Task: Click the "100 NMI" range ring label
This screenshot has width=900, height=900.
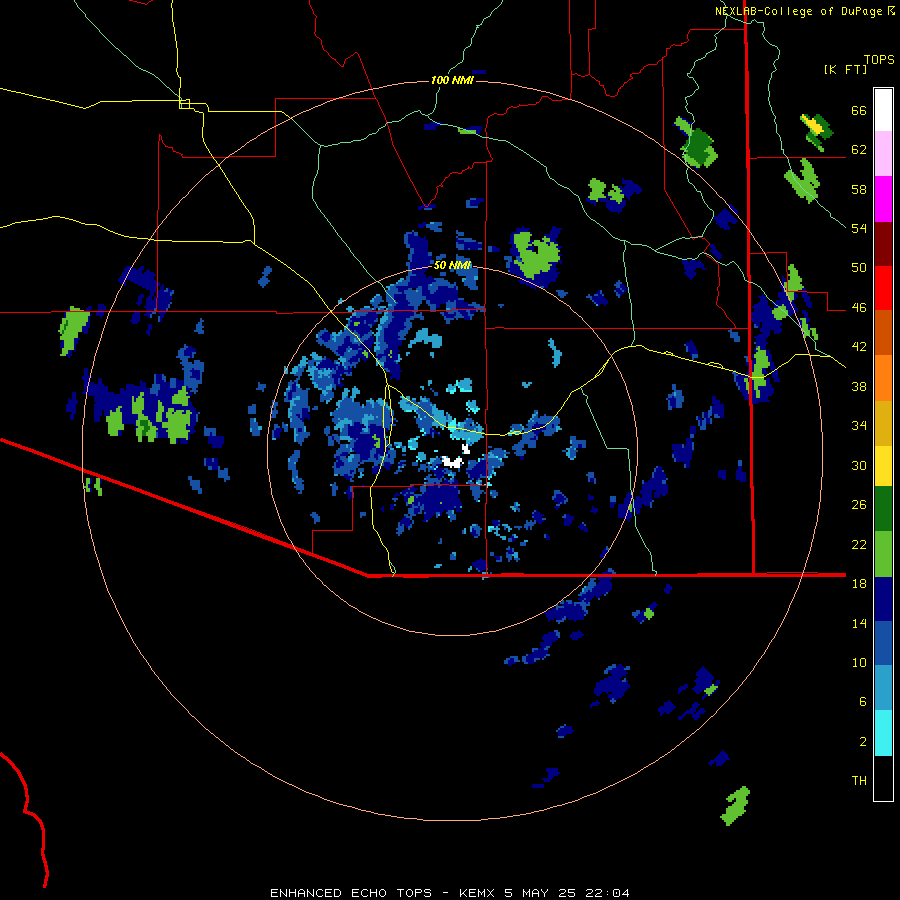Action: (452, 80)
